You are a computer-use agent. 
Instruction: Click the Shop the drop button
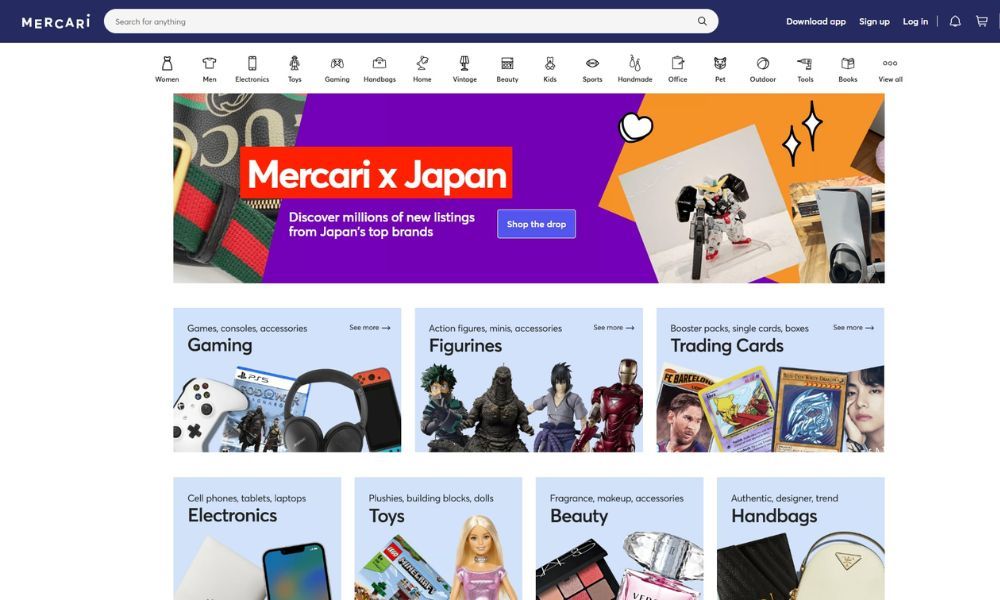pyautogui.click(x=536, y=224)
